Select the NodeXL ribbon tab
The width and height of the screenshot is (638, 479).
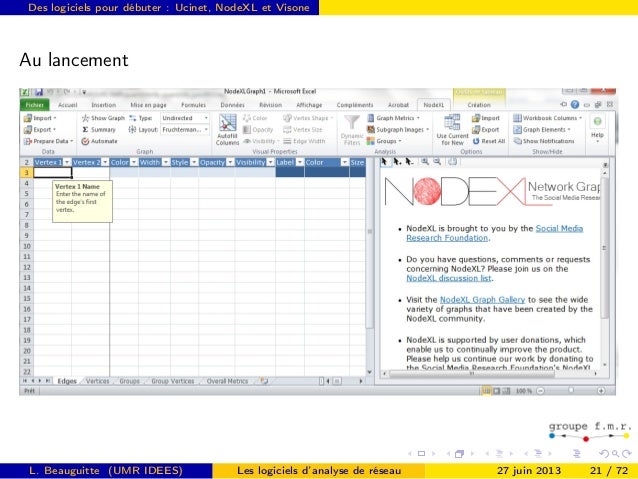[434, 105]
